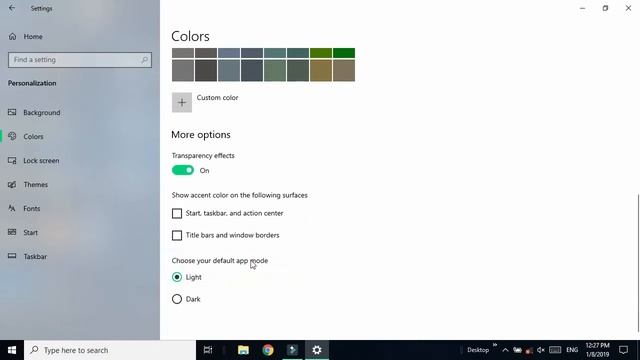Click the Choose your default app mode text
The width and height of the screenshot is (640, 360).
(x=220, y=260)
